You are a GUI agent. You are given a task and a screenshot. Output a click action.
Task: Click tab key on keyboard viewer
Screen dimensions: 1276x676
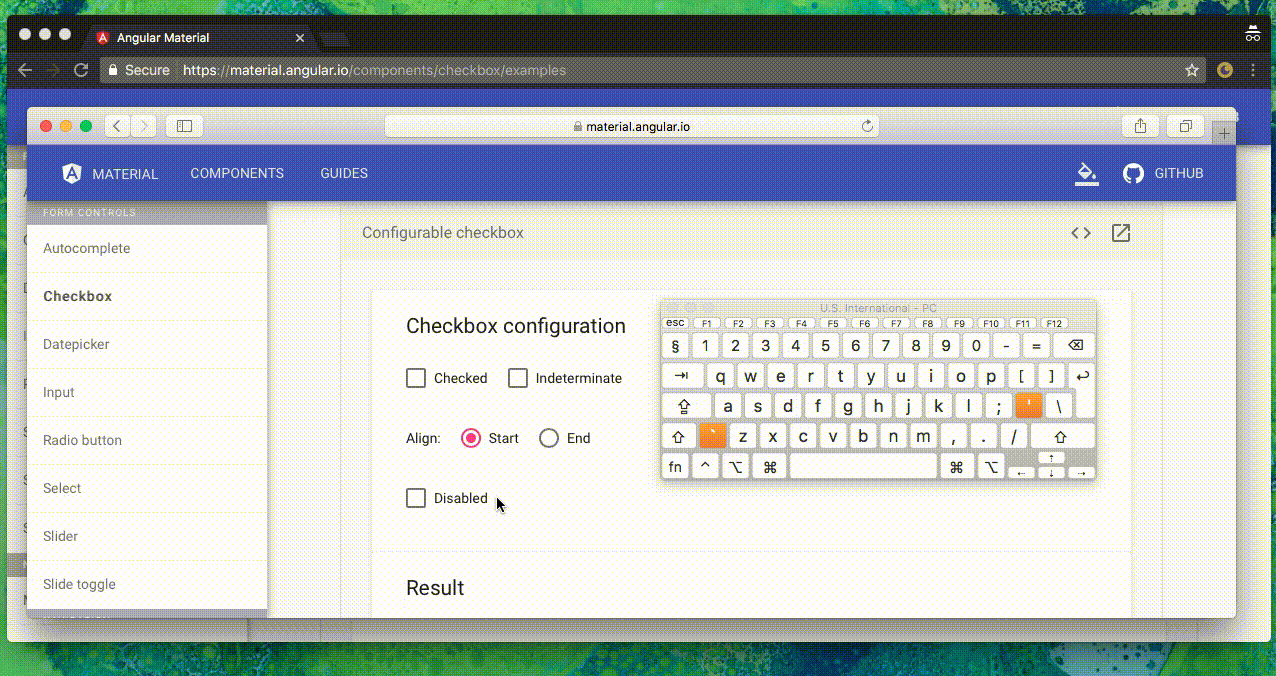pyautogui.click(x=682, y=376)
